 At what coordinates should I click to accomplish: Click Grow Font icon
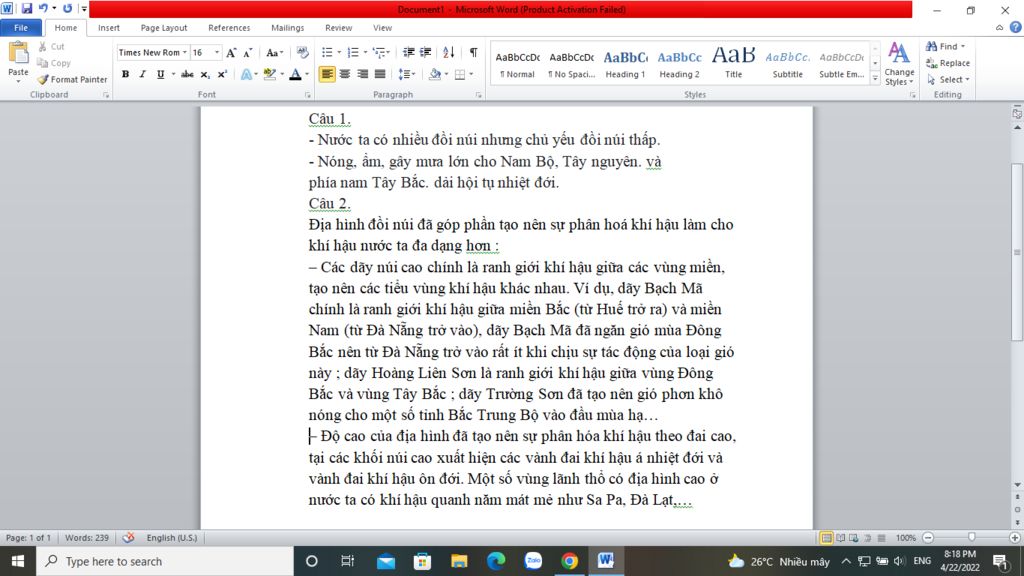click(231, 53)
